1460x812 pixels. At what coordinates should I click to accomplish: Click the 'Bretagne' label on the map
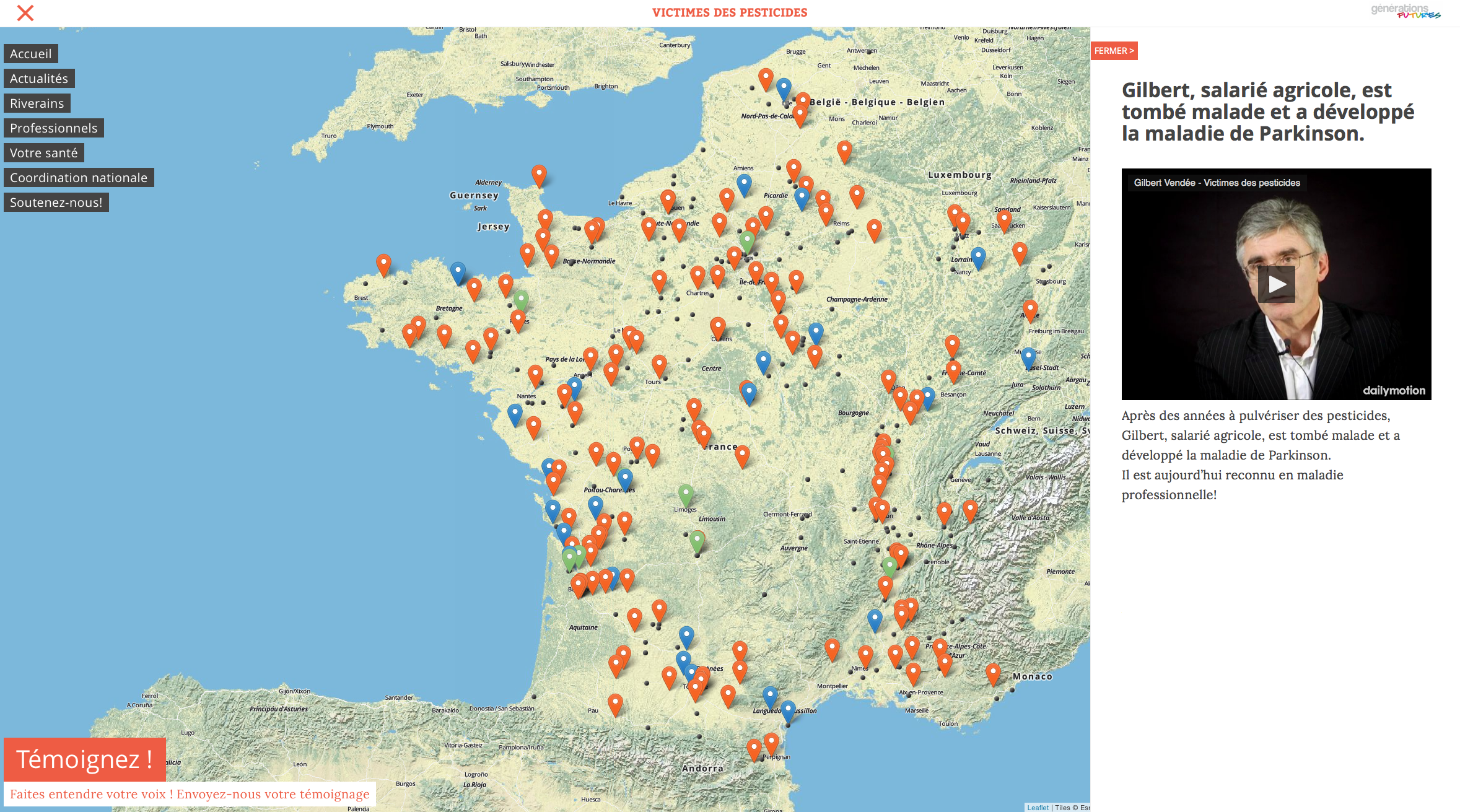(x=449, y=308)
